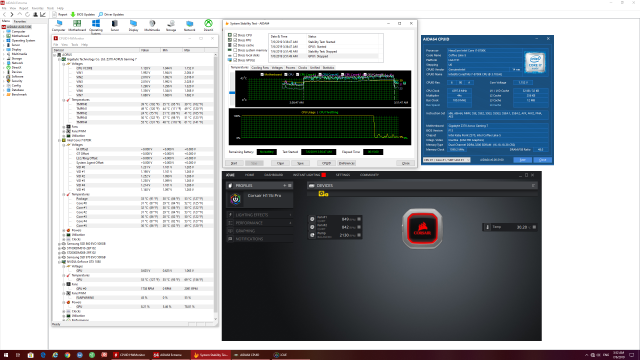Viewport: 640px width, 360px height.
Task: Click the AIDA64 graph toolbar icon
Action: [43, 14]
